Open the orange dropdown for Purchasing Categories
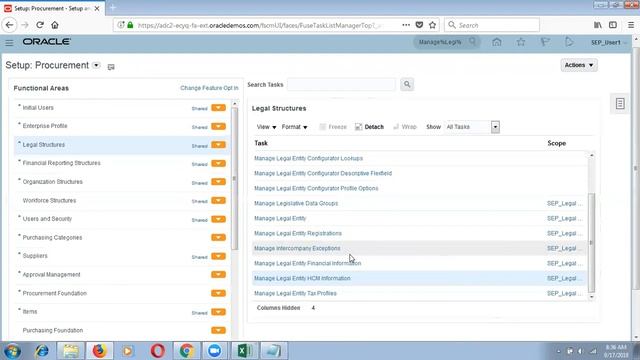This screenshot has width=640, height=360. 218,238
